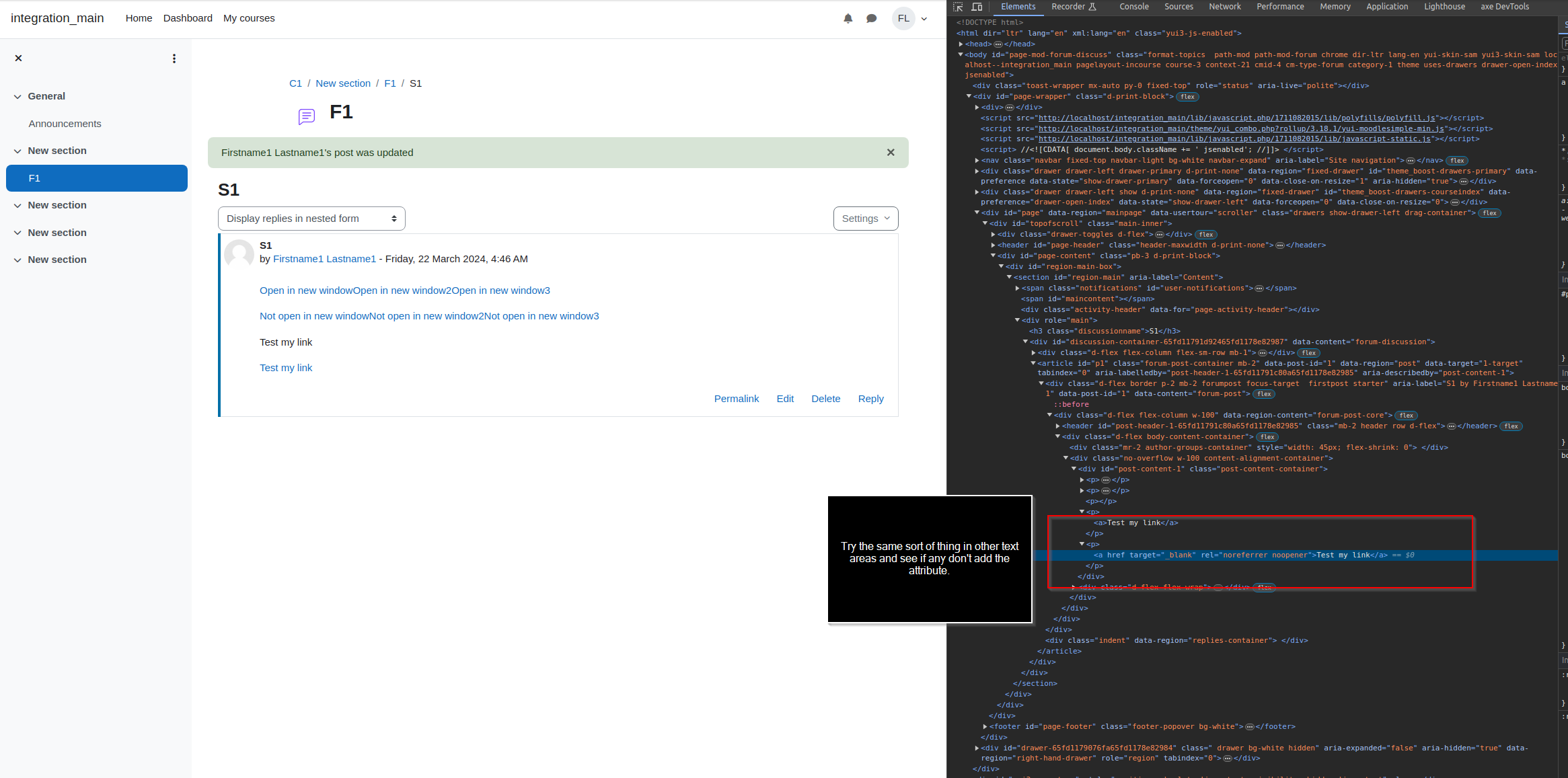Collapse the General section
This screenshot has width=1568, height=778.
pyautogui.click(x=17, y=97)
